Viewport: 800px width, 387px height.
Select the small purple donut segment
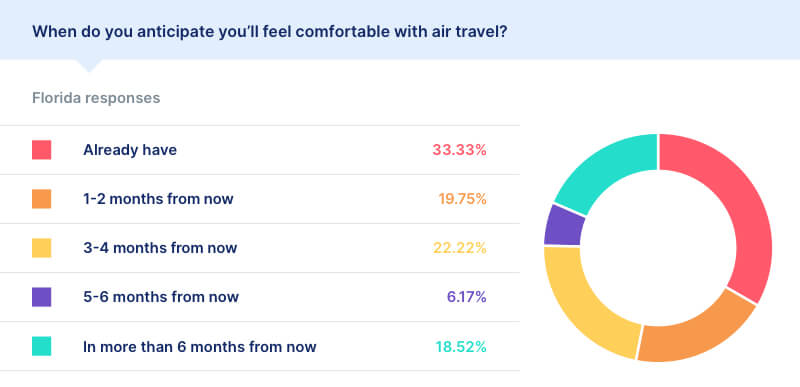point(563,226)
